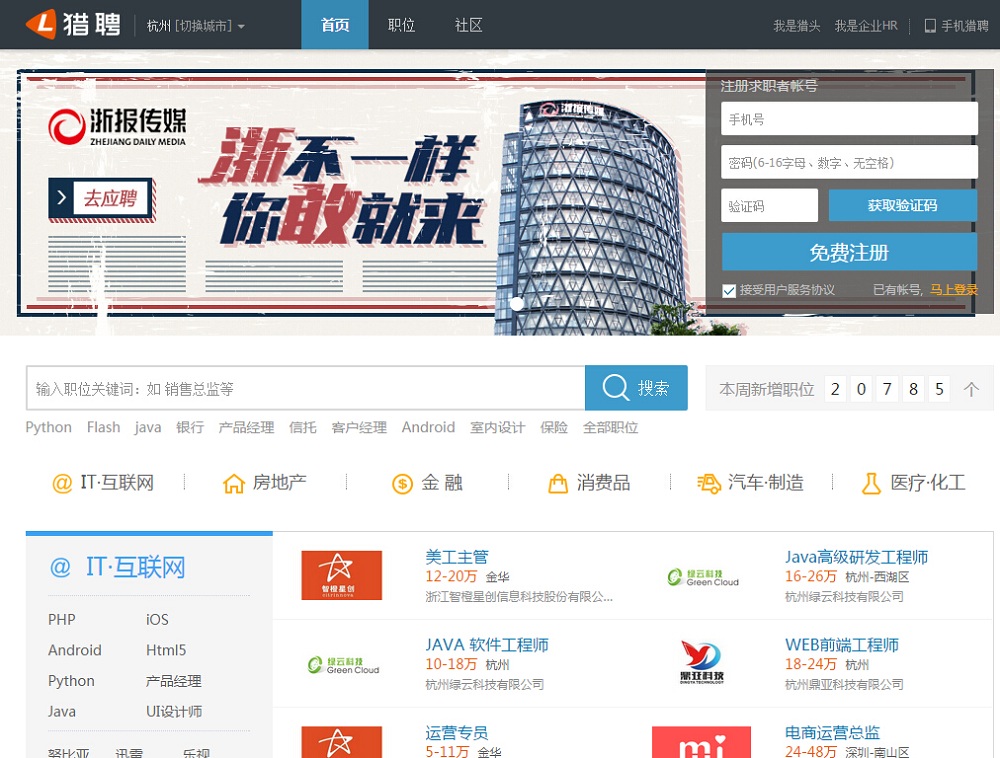This screenshot has width=1000, height=758.
Task: Open the Android sidebar link
Action: [75, 650]
